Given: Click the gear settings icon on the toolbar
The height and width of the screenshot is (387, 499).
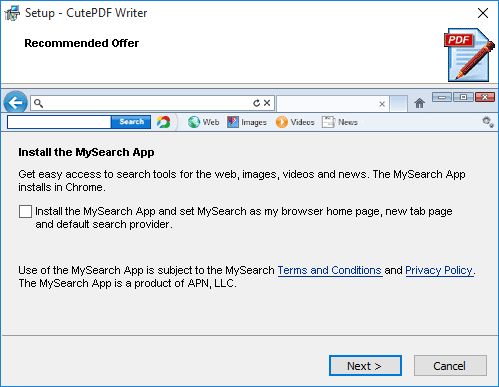Looking at the screenshot, I should (x=488, y=122).
